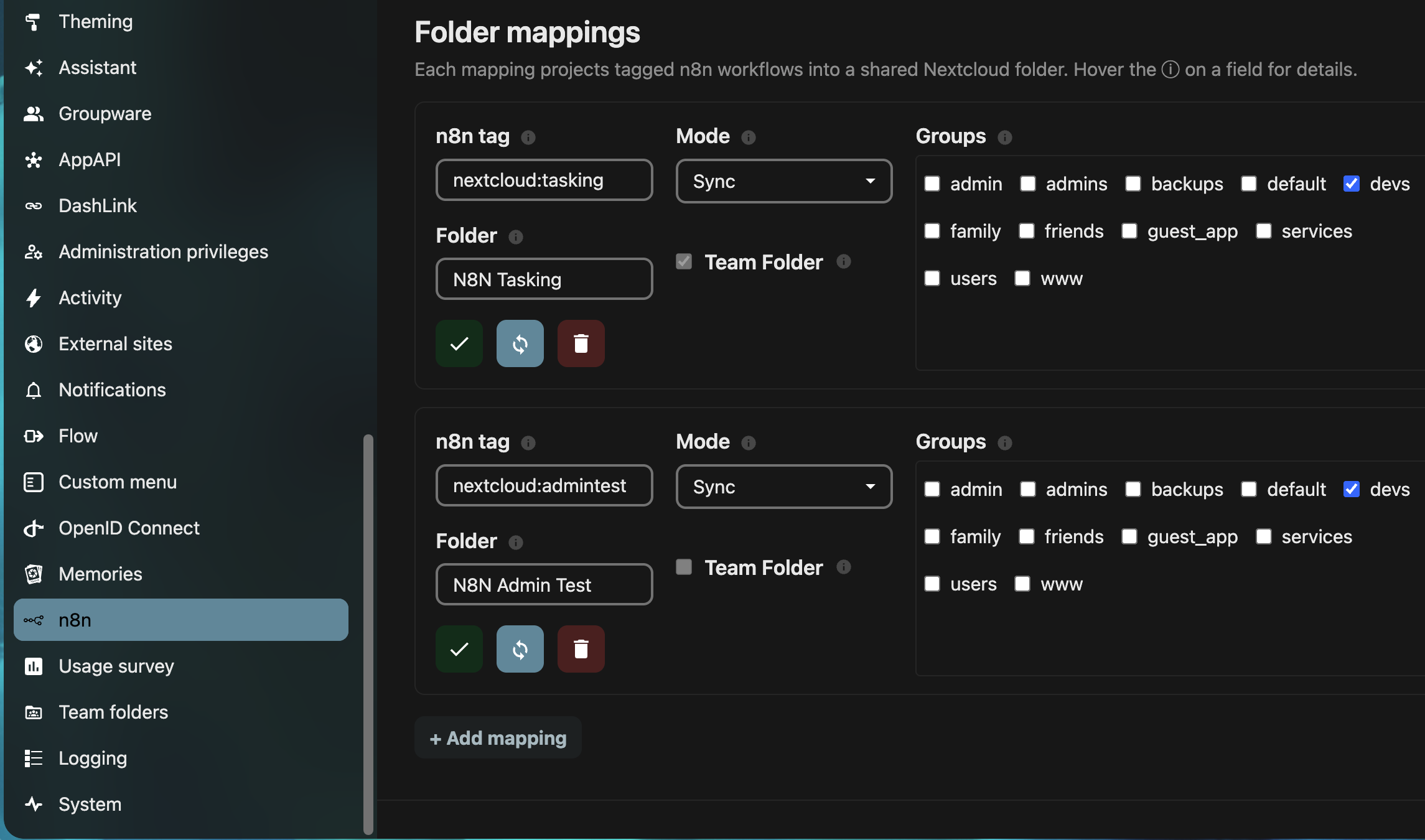Screen dimensions: 1425x840
Task: Click the OpenID Connect icon
Action: [x=33, y=528]
